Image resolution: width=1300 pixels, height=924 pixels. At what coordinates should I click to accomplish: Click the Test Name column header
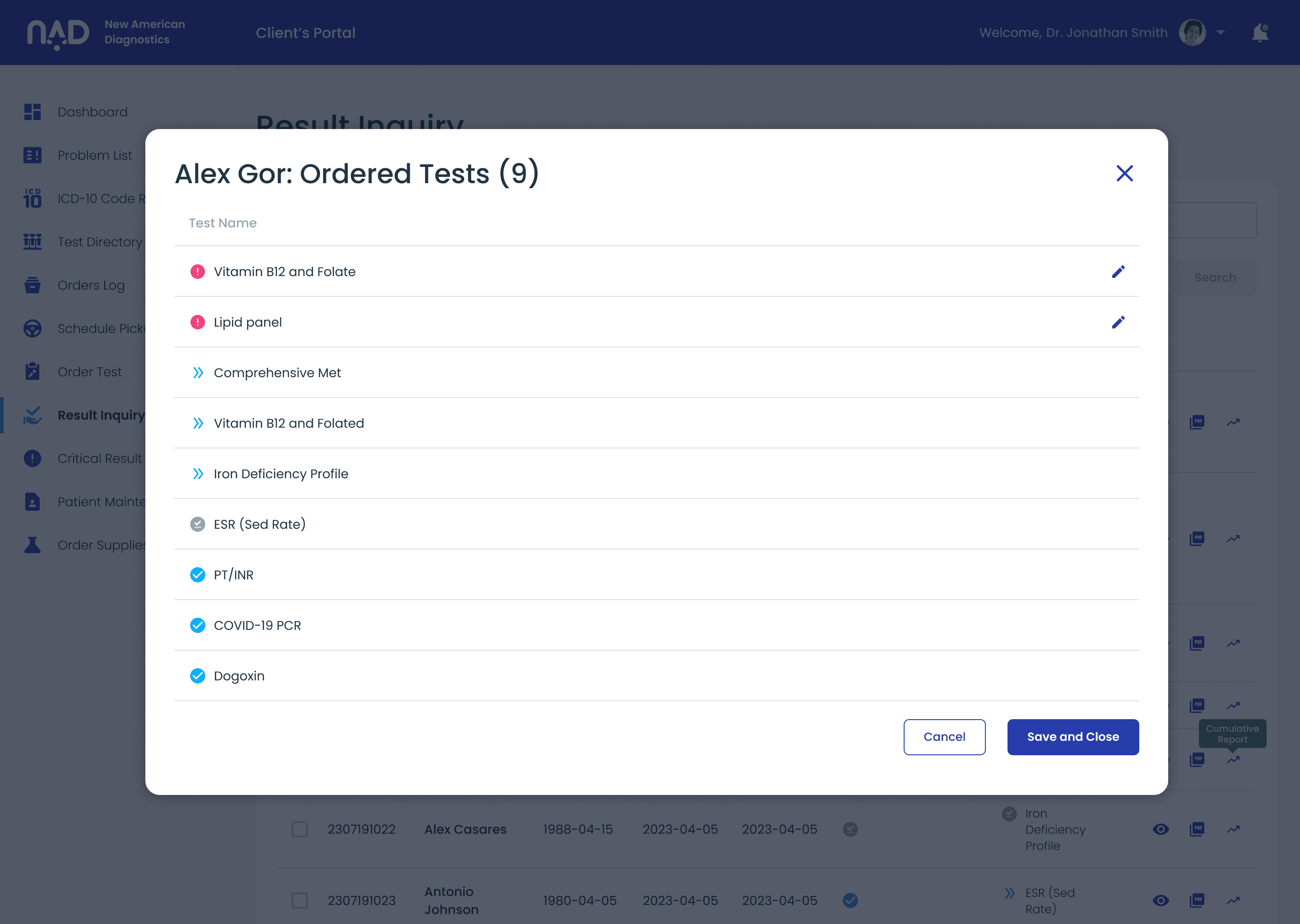[x=223, y=223]
